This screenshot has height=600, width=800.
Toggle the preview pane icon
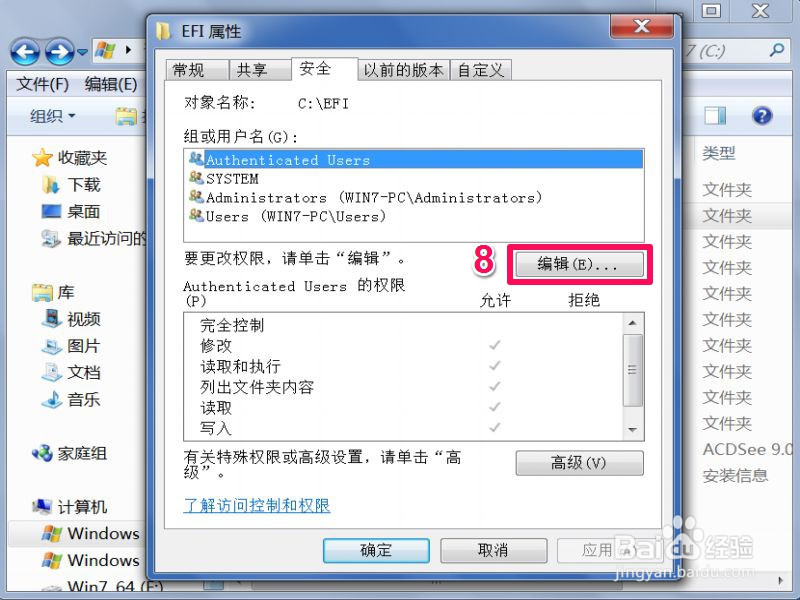click(x=715, y=116)
